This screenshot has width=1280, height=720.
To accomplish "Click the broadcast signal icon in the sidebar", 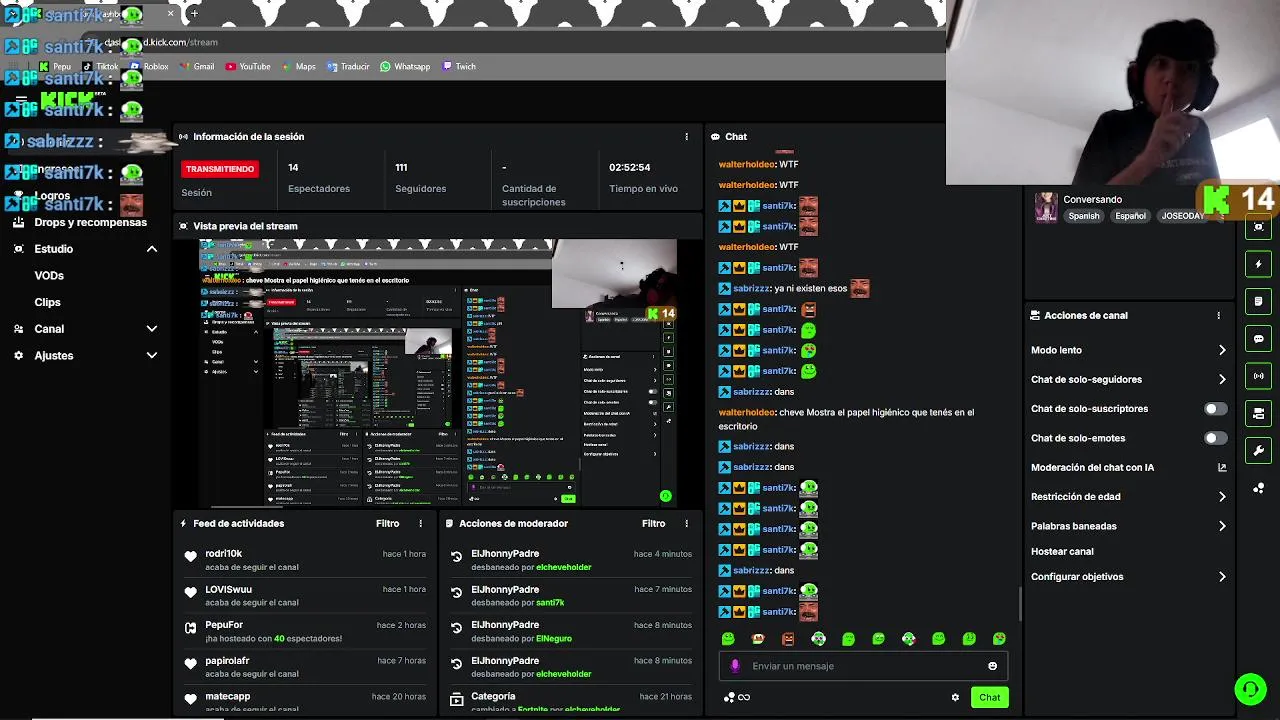I will click(1258, 376).
